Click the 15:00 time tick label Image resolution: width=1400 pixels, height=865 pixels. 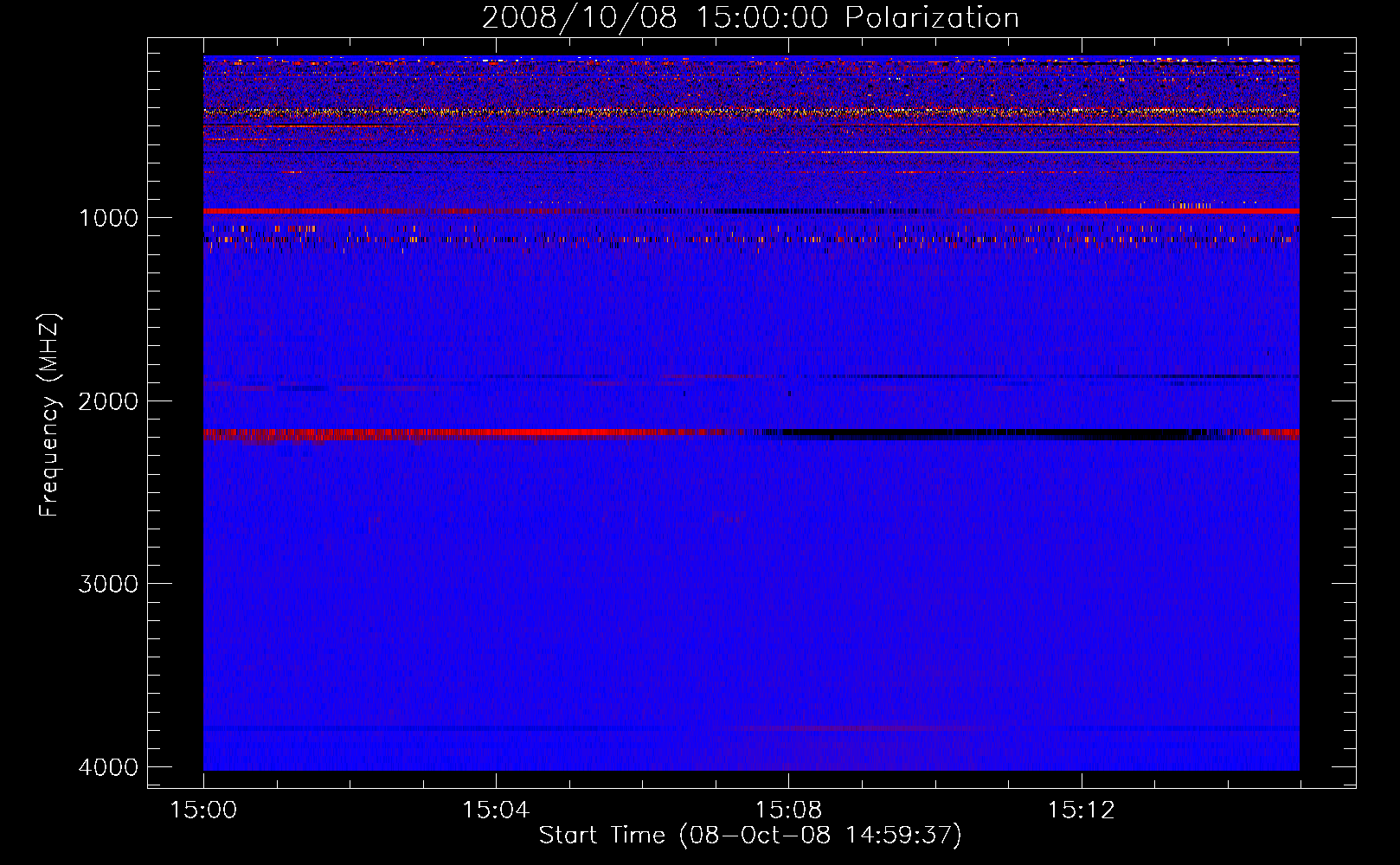203,811
